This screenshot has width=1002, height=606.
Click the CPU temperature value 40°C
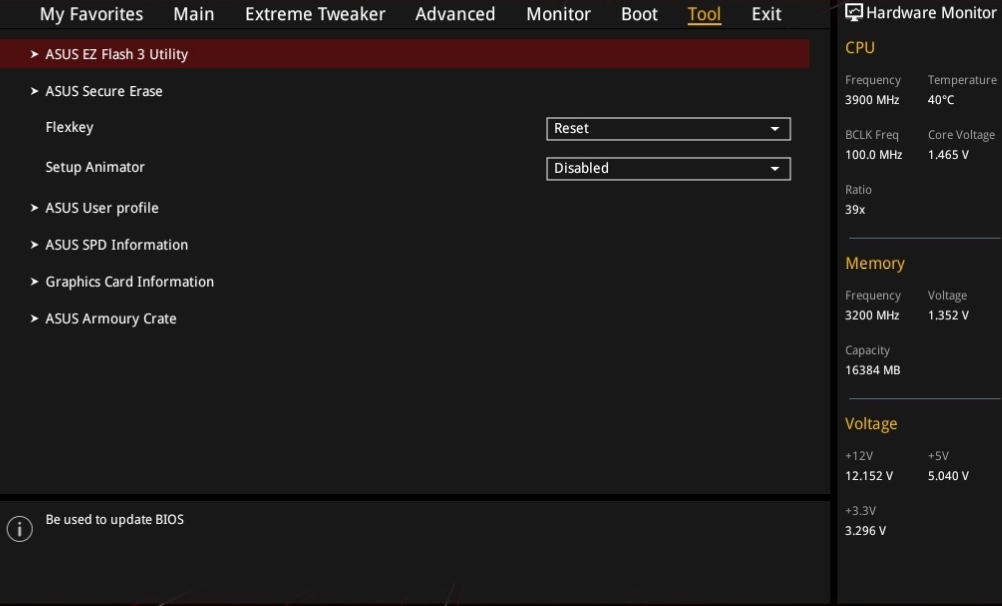pos(941,100)
